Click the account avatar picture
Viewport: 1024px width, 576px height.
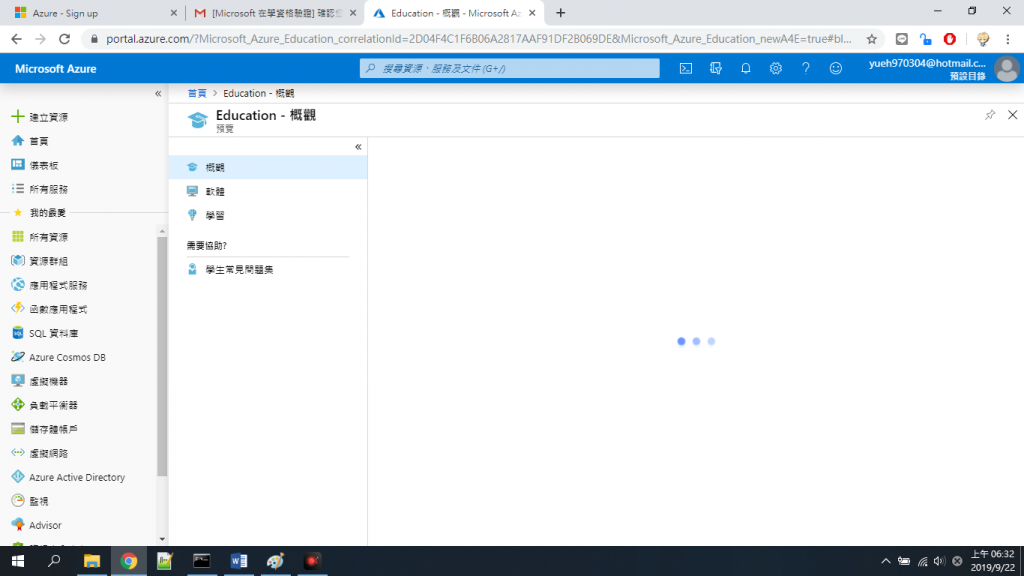[1006, 69]
